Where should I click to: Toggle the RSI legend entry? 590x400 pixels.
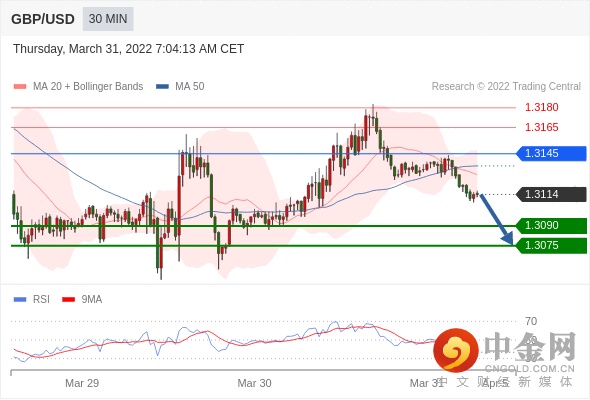point(32,300)
